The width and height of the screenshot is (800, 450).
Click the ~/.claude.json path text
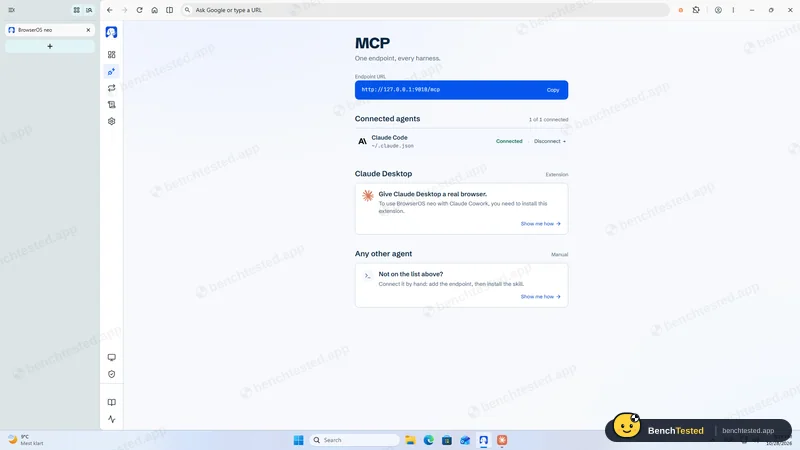pos(392,146)
